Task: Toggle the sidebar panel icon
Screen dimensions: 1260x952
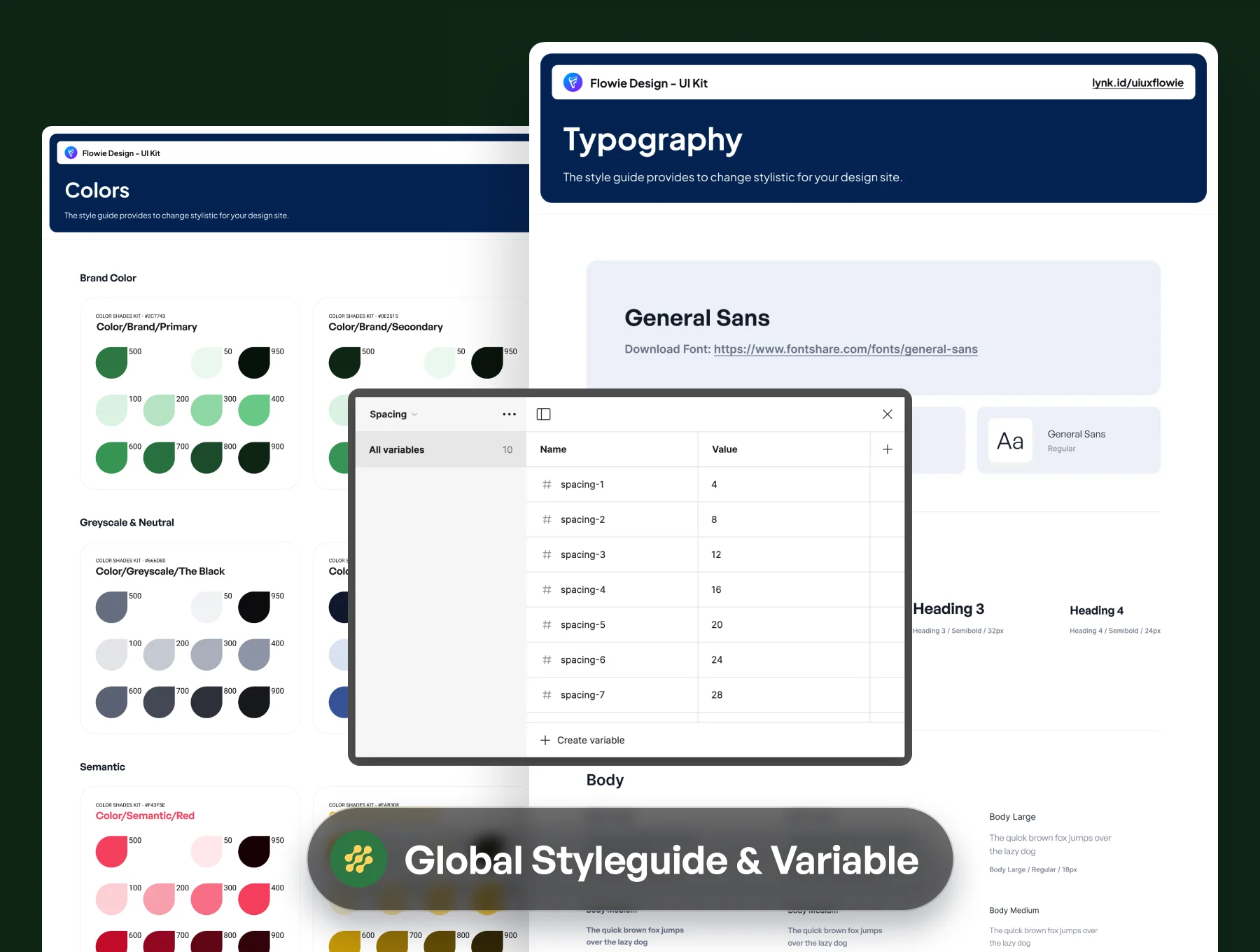Action: pos(543,414)
